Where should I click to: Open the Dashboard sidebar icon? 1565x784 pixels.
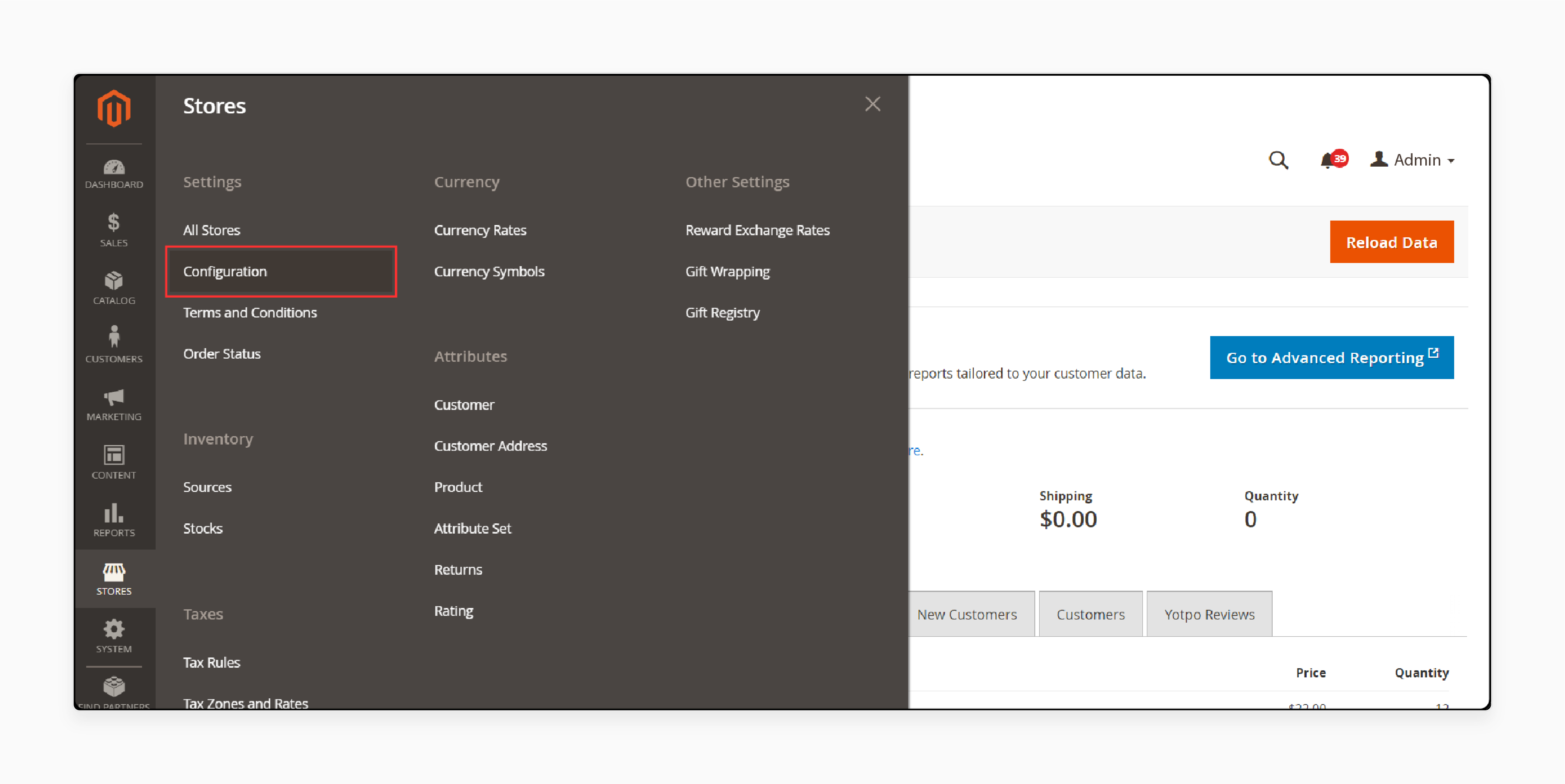114,174
